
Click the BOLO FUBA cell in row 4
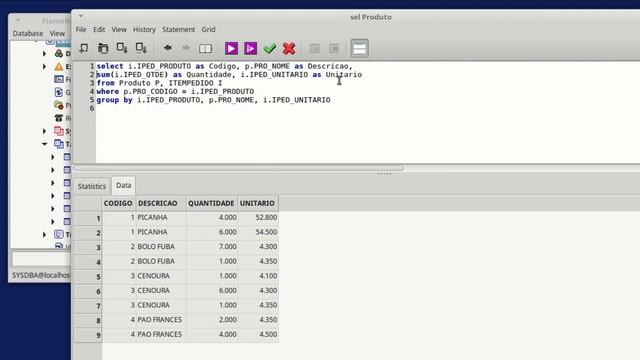point(161,261)
